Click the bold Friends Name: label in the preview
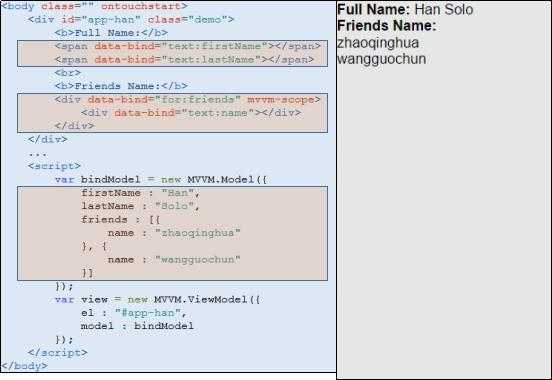This screenshot has width=552, height=380. 387,25
